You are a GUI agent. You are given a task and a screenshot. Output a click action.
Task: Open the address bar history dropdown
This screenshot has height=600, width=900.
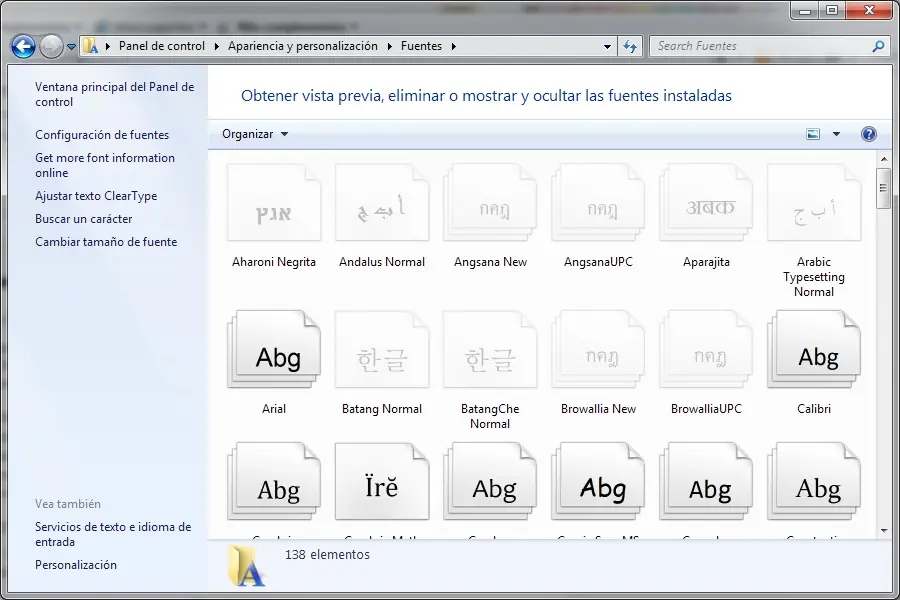(x=607, y=46)
